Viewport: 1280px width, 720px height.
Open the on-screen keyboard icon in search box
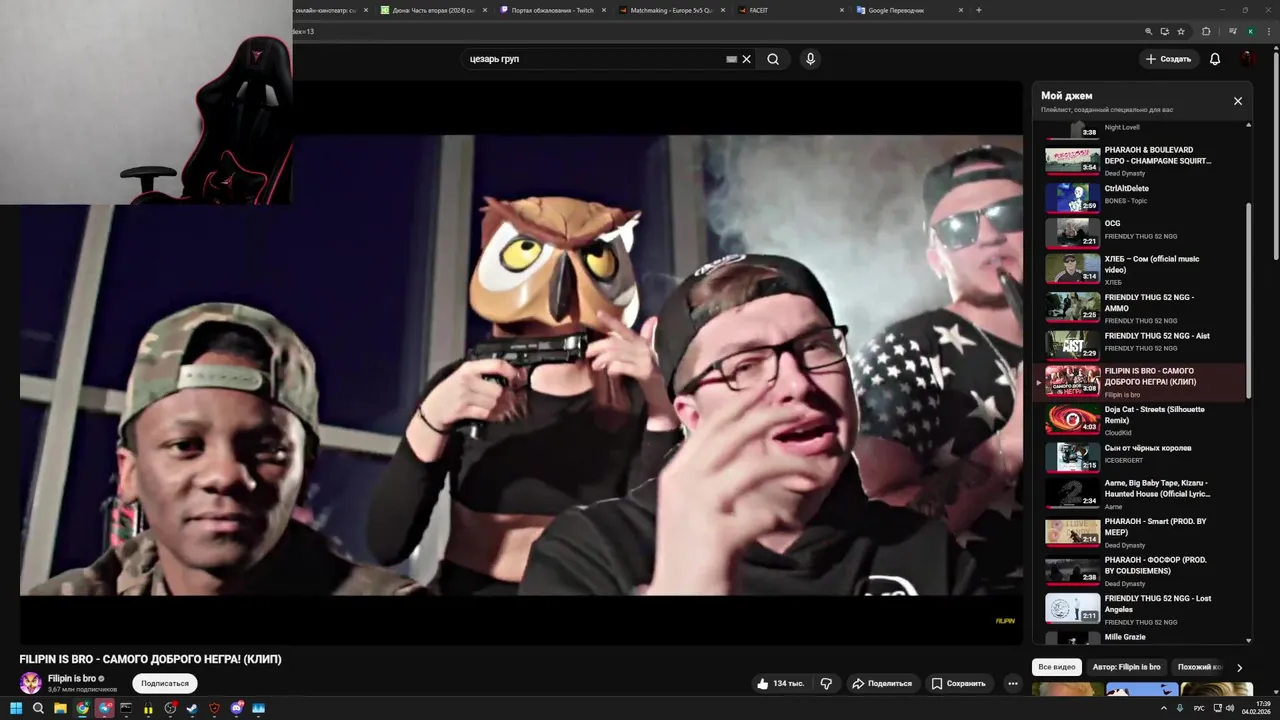click(x=731, y=59)
